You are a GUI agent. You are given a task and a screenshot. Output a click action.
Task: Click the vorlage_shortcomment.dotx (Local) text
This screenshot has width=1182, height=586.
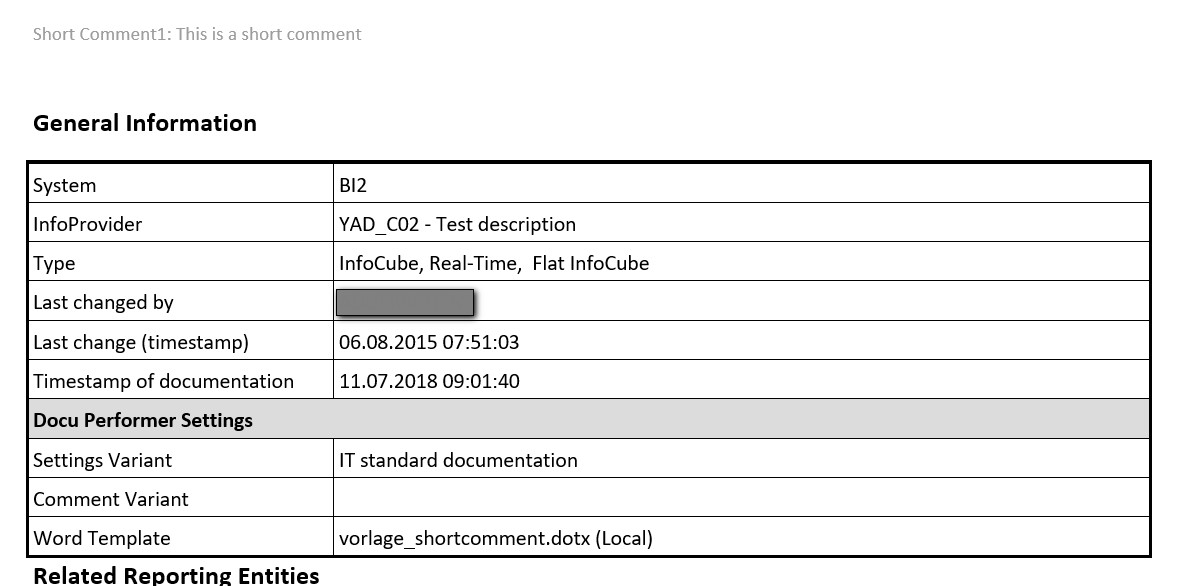(496, 538)
